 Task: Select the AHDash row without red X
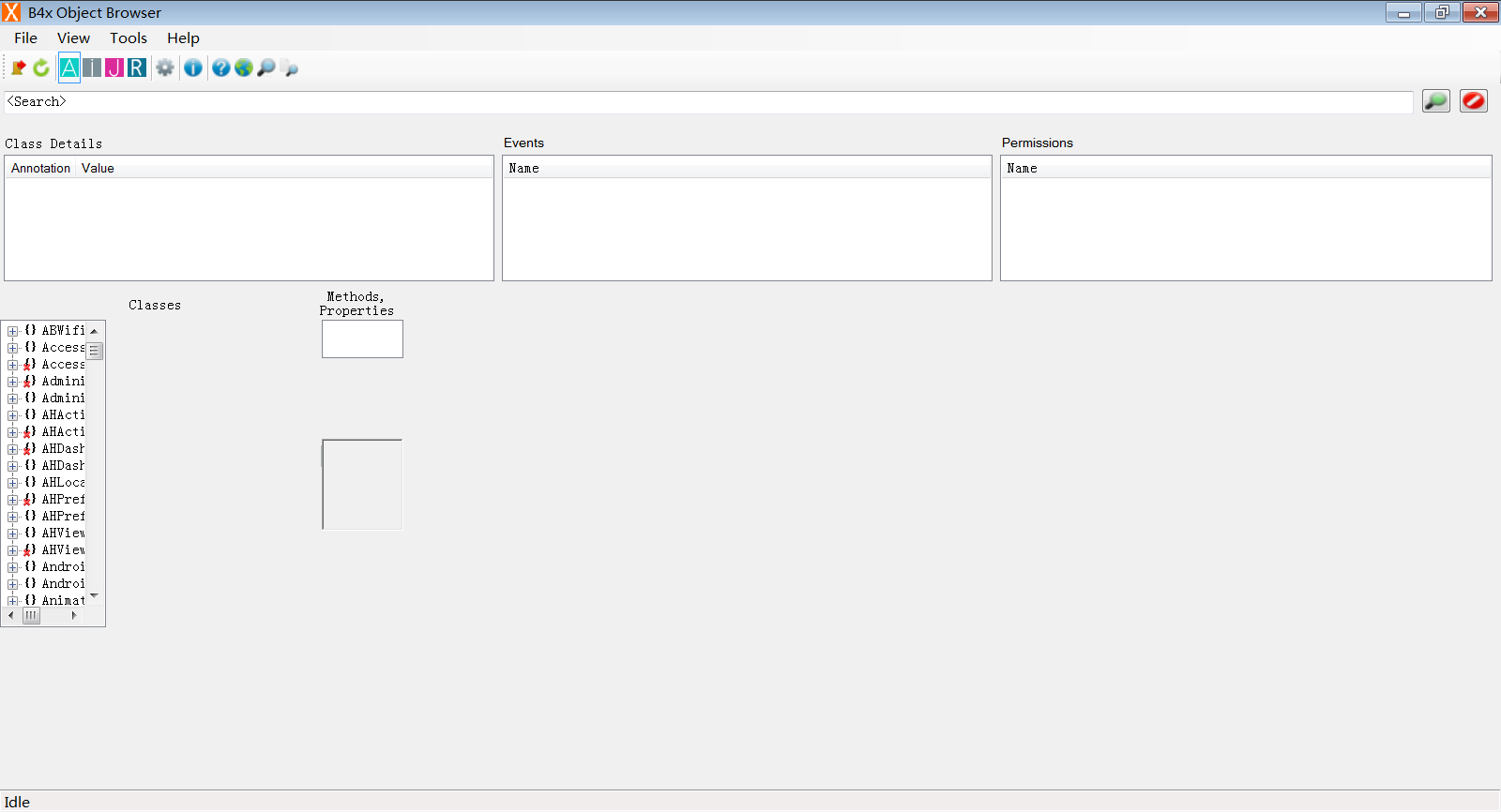[x=63, y=465]
